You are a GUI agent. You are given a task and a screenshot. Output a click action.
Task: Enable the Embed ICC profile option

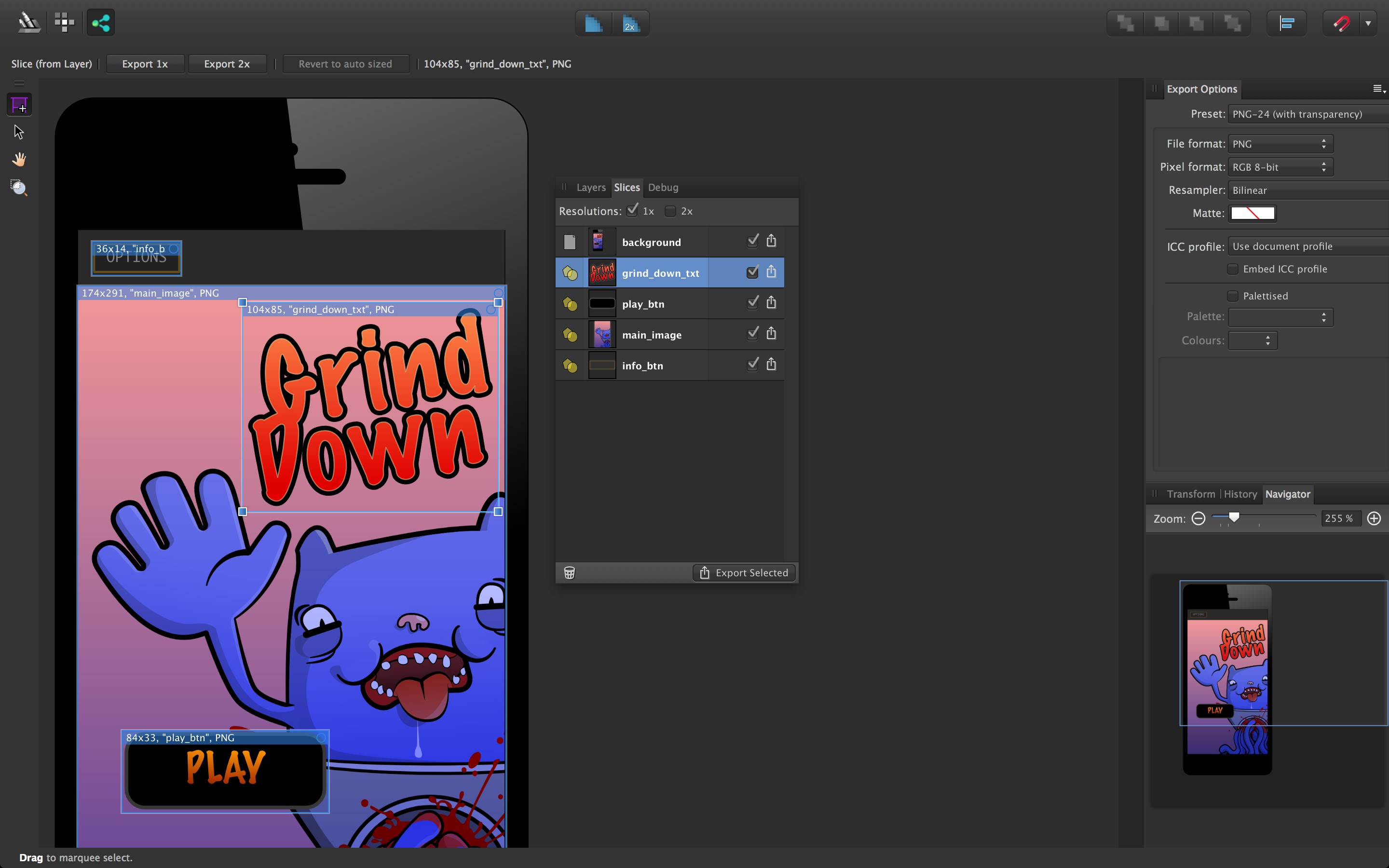coord(1233,269)
